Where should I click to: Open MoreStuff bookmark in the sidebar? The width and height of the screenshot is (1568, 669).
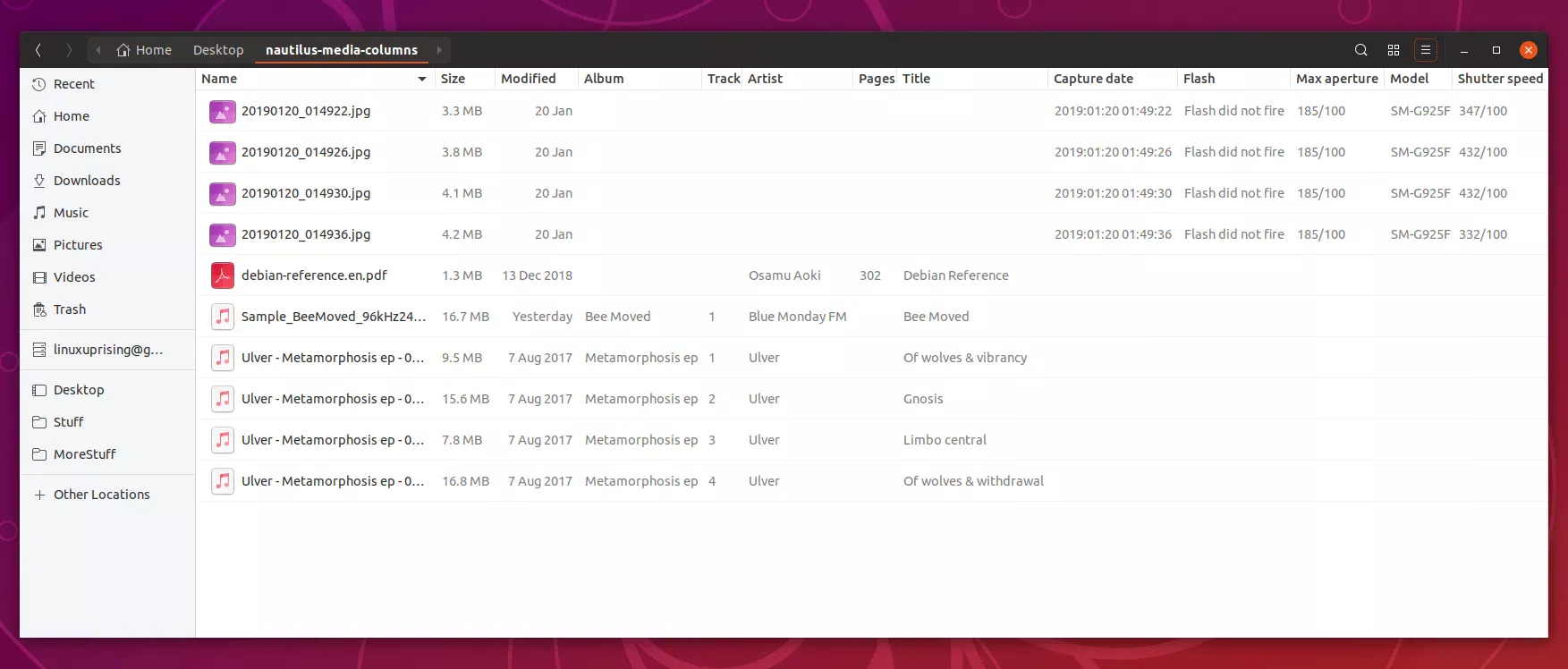[x=107, y=454]
